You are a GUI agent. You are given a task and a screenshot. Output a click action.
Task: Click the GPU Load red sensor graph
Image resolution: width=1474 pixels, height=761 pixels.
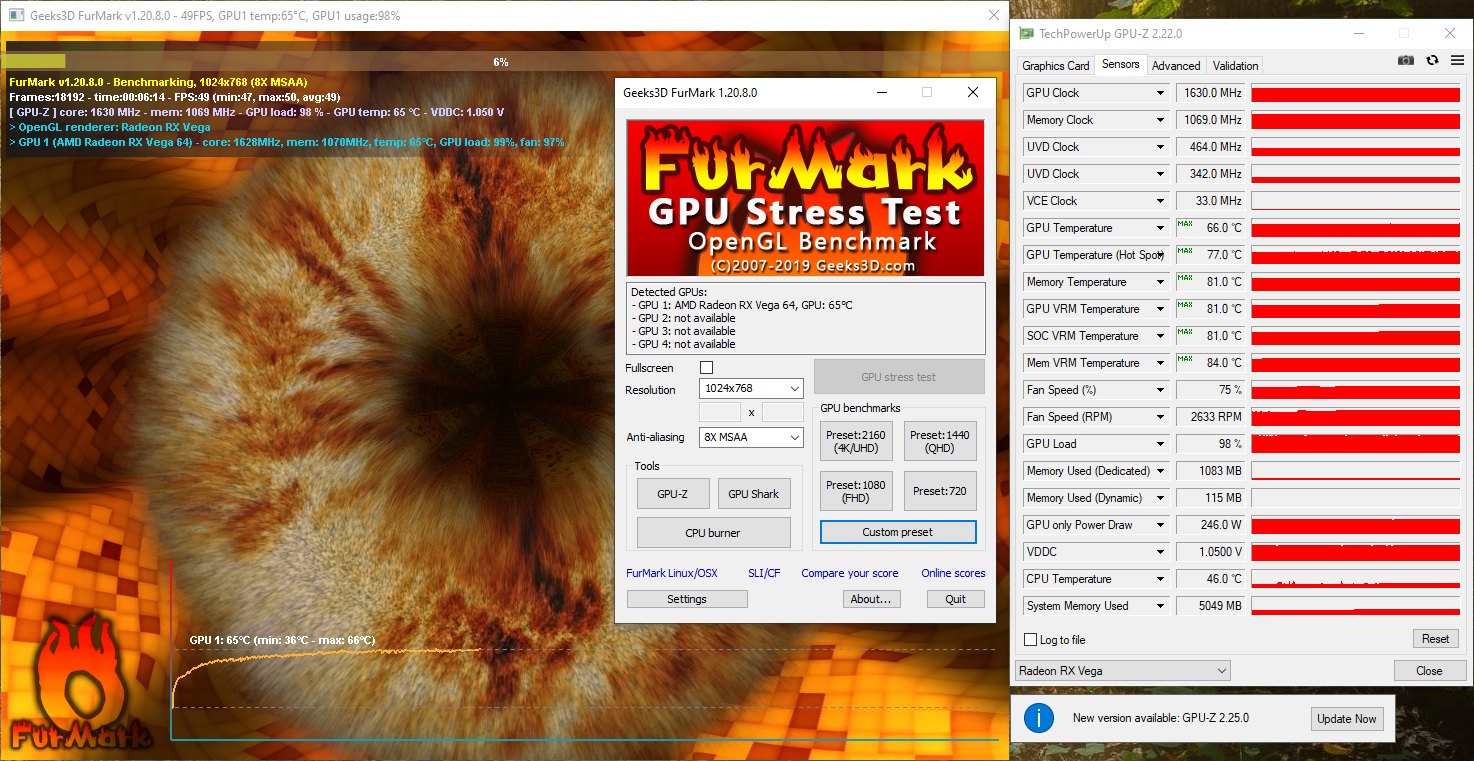tap(1355, 444)
